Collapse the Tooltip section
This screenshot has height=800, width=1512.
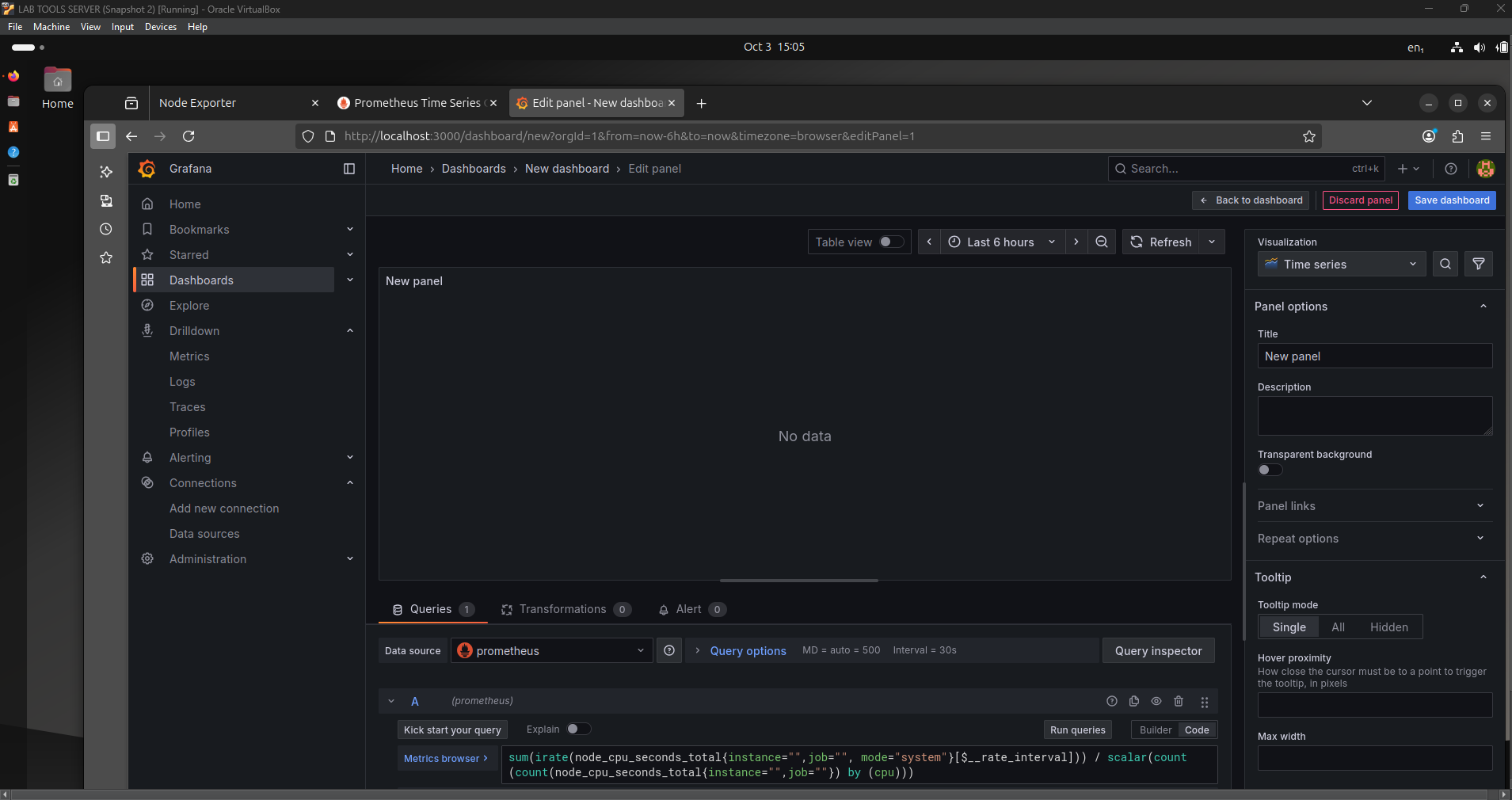1483,577
